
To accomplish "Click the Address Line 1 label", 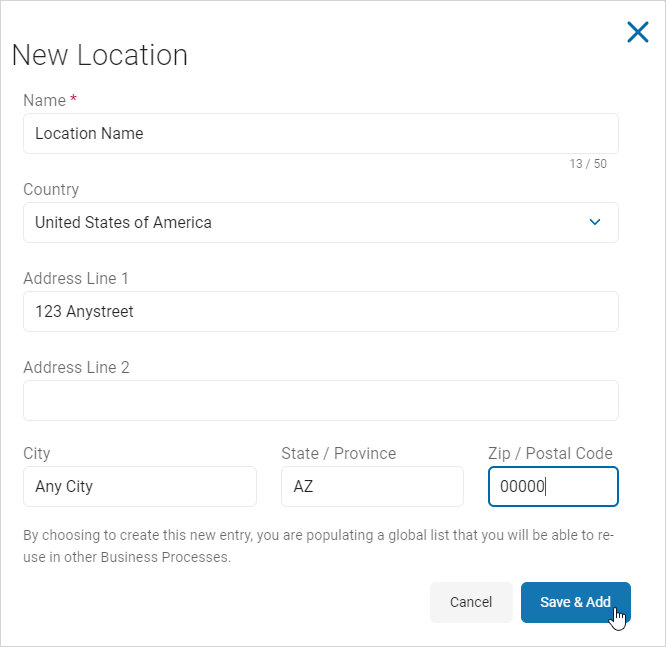I will (x=76, y=278).
